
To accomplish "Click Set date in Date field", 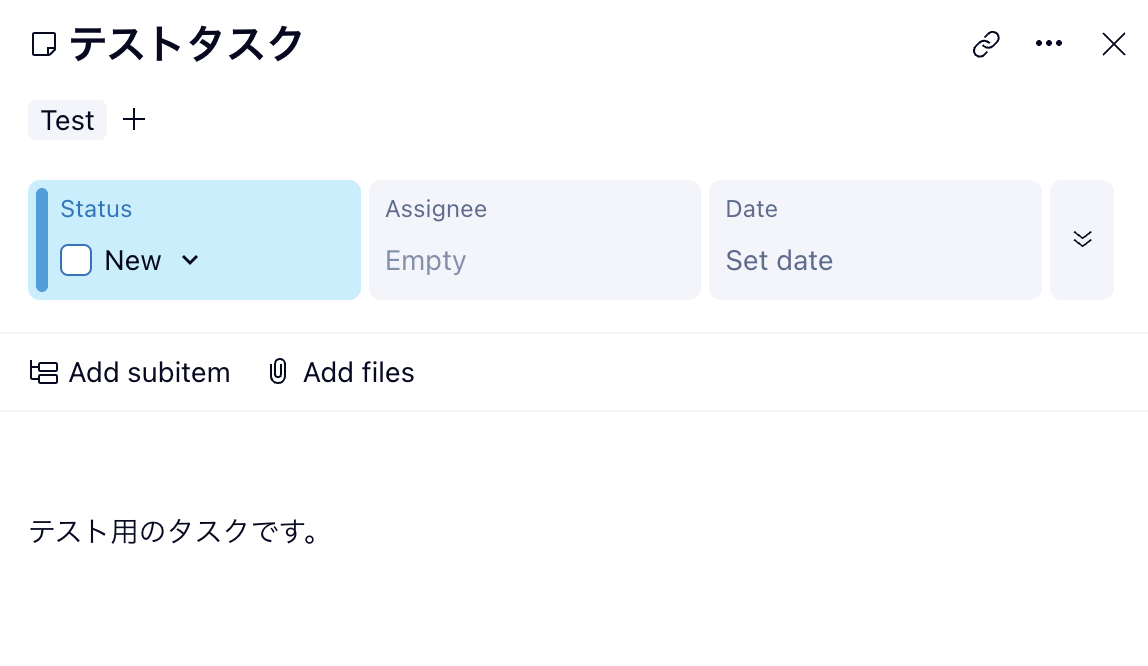I will [779, 261].
